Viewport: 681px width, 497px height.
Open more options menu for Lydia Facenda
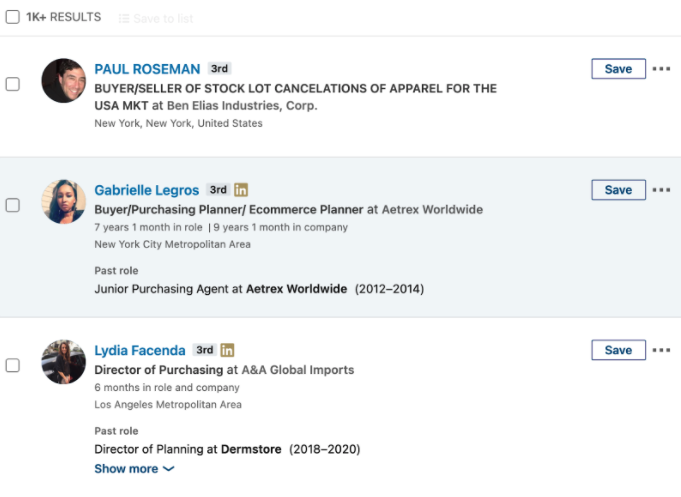[661, 350]
